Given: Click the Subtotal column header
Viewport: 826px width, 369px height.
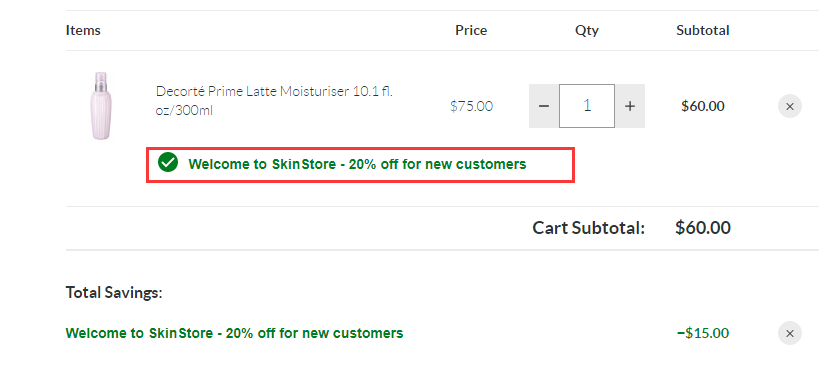Looking at the screenshot, I should [x=703, y=31].
